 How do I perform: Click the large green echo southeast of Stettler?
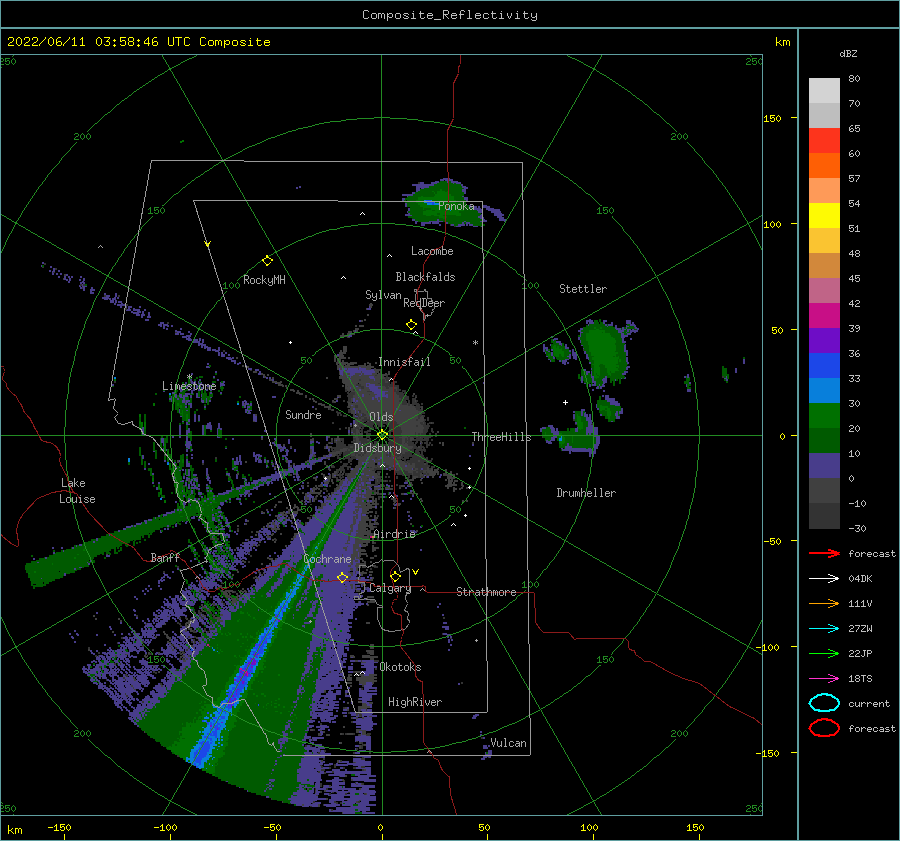pyautogui.click(x=604, y=352)
